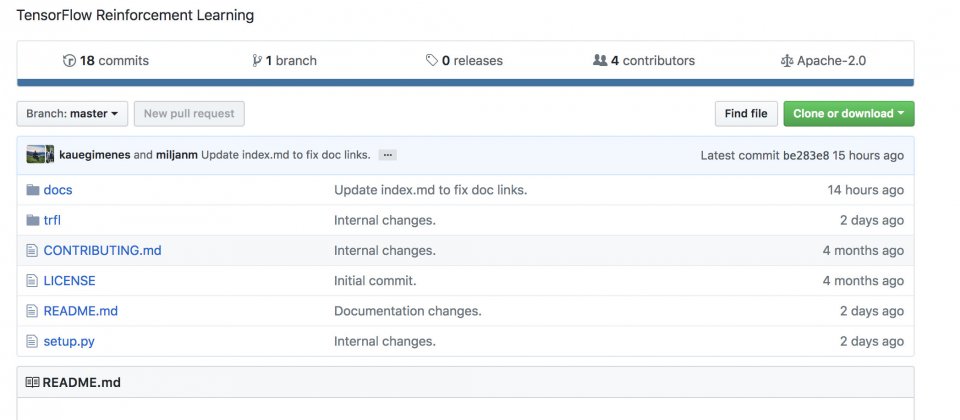The width and height of the screenshot is (960, 420).
Task: Click the CONTRIBUTING.md file icon
Action: 32,250
